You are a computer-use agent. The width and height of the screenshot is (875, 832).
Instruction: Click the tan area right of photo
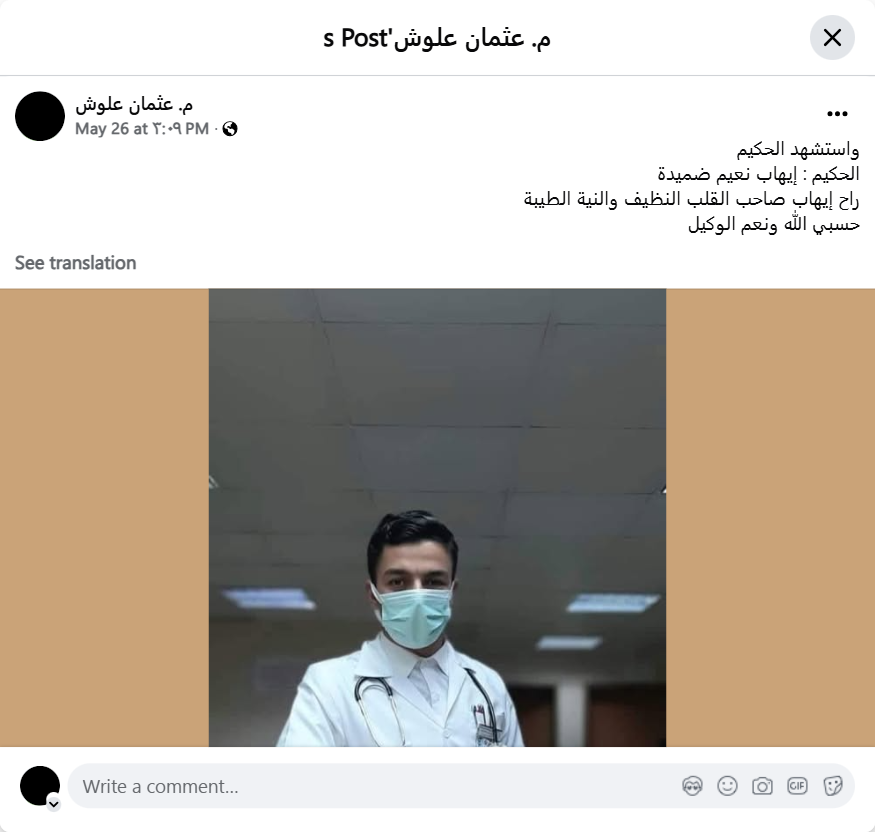point(770,517)
